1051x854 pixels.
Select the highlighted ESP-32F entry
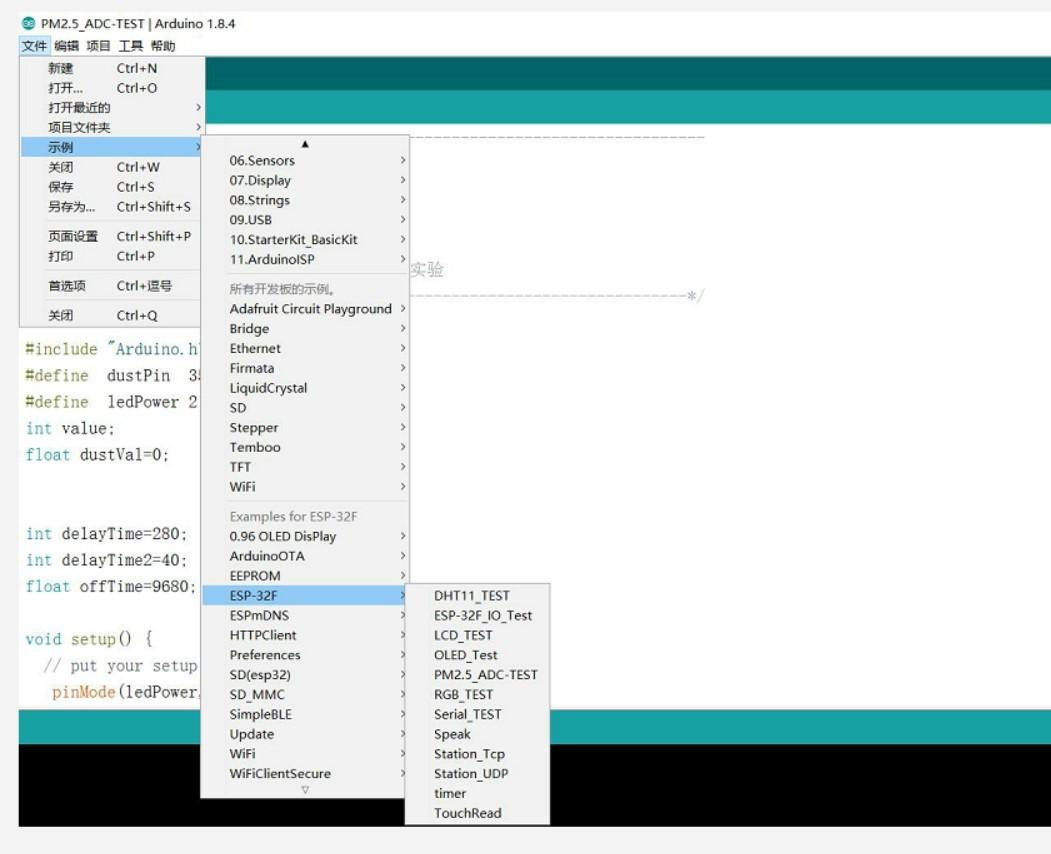(305, 595)
